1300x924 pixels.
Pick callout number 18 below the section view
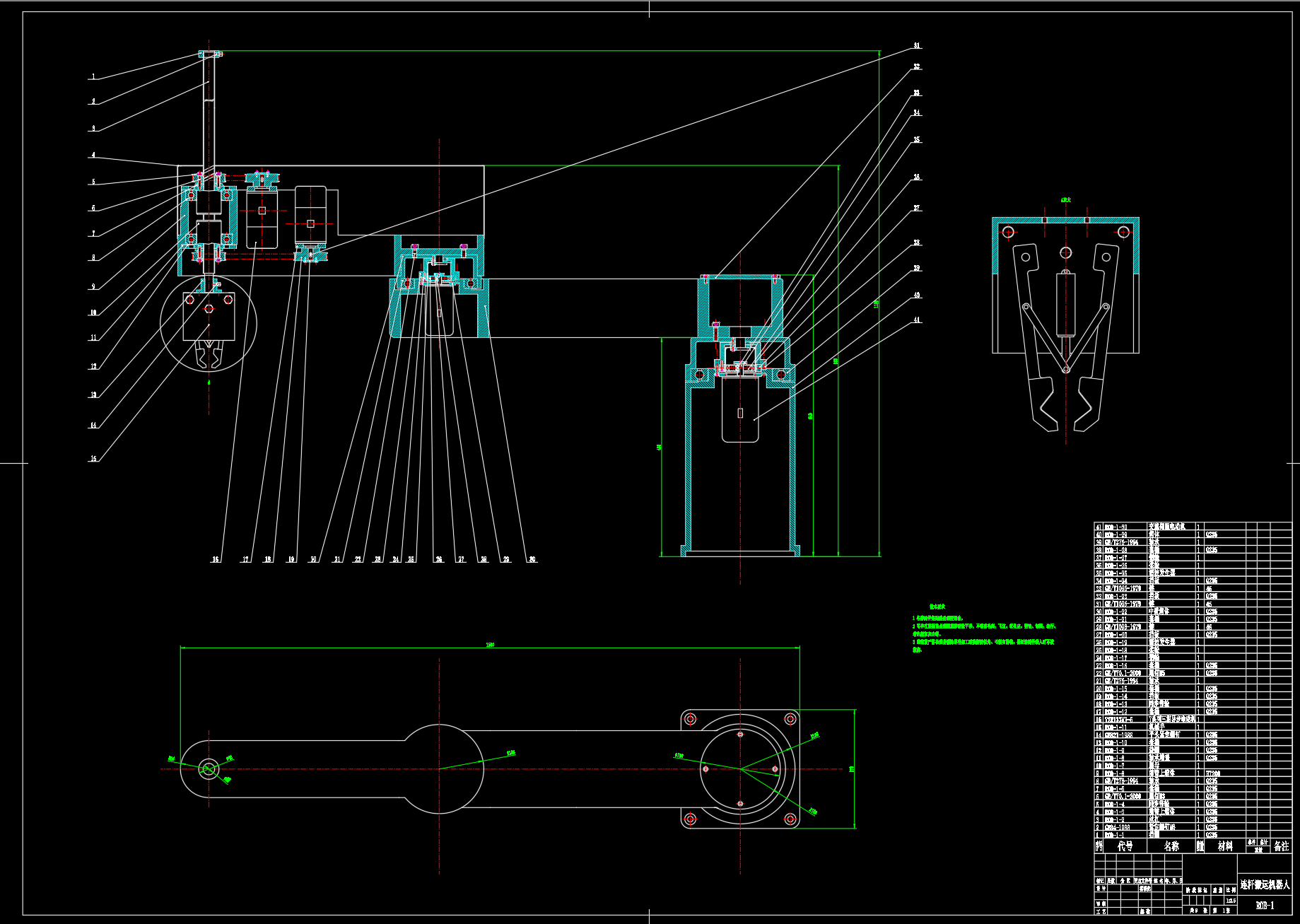click(x=268, y=559)
